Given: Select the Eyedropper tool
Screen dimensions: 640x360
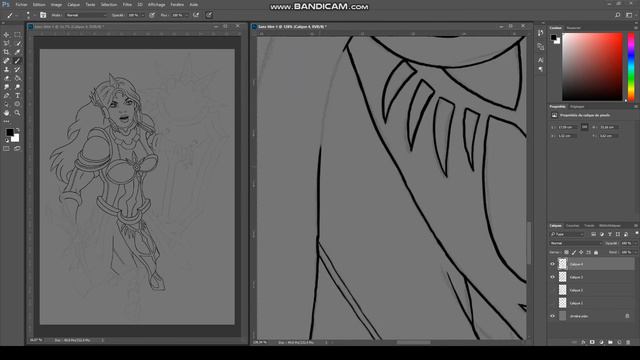Looking at the screenshot, I should tap(17, 52).
